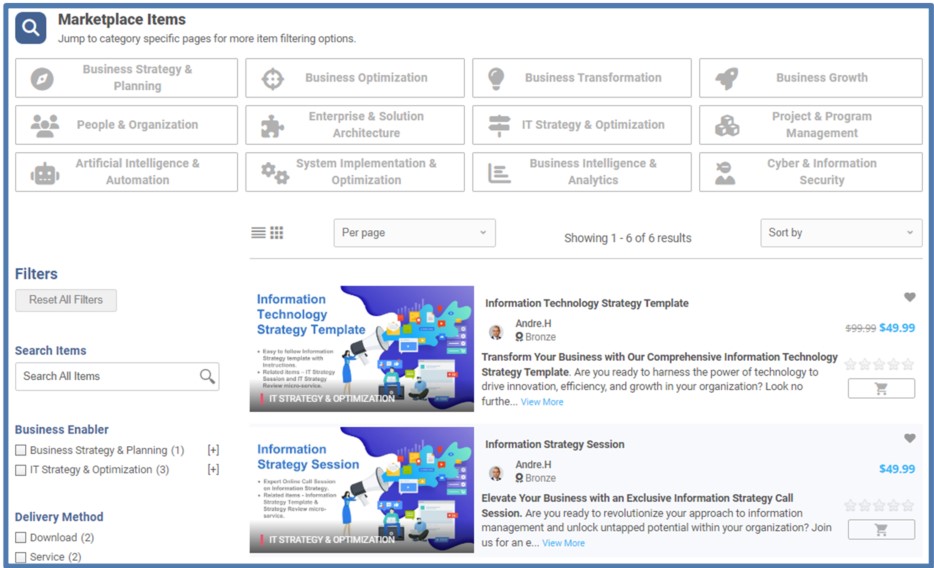Open the Per page dropdown

pos(415,233)
